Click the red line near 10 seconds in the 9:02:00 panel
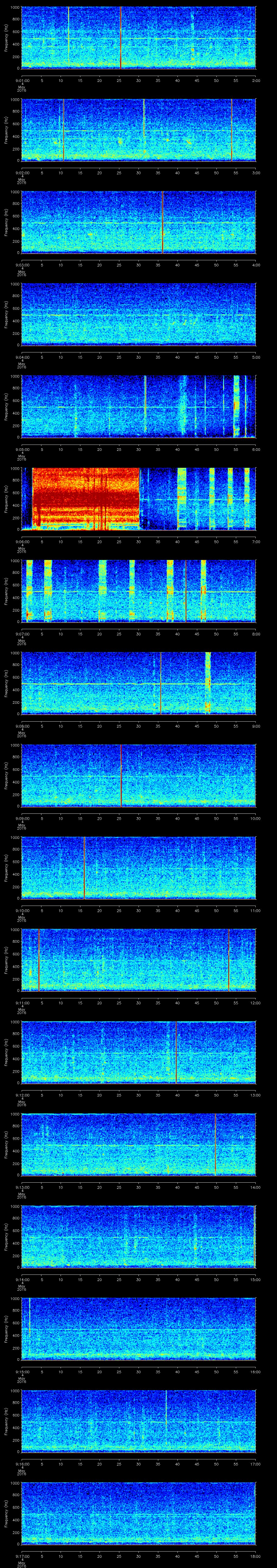Screen dimensions: 277x1568 click(63, 130)
